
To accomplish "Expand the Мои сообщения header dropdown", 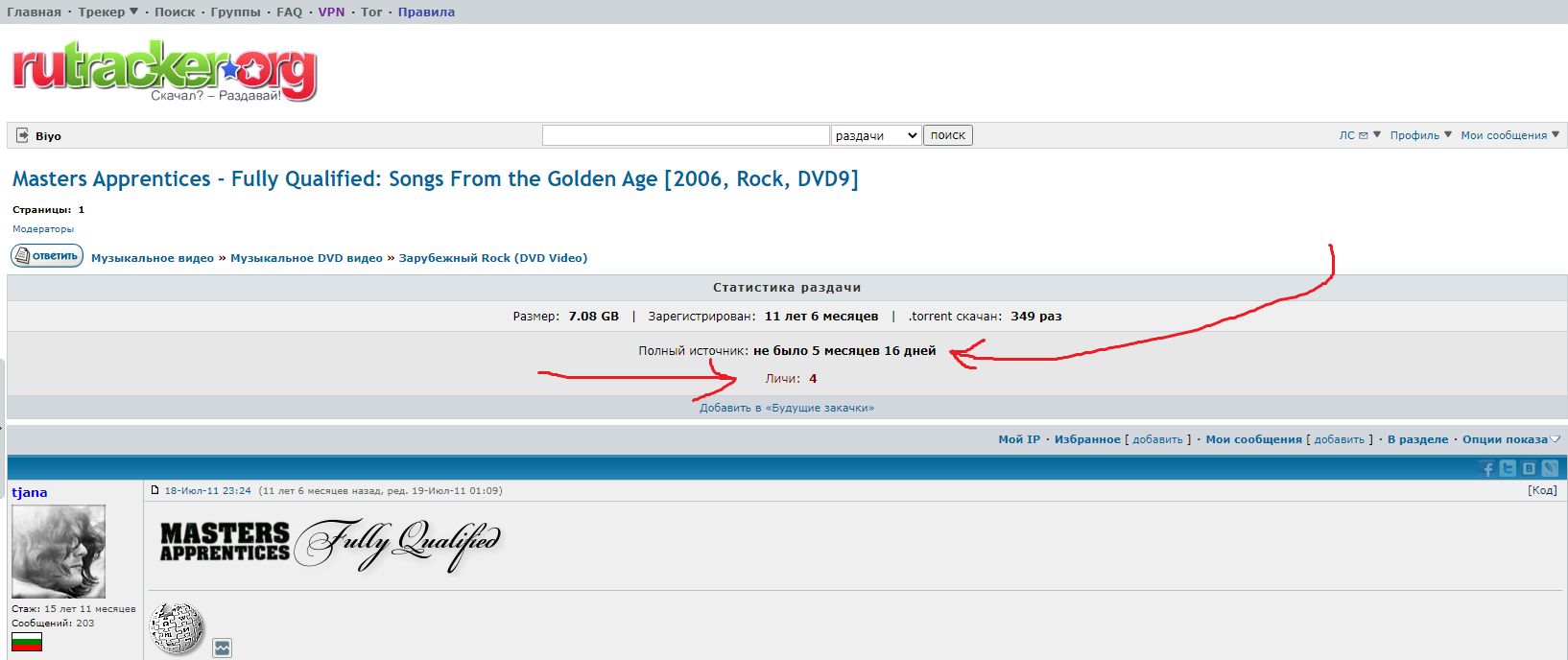I will (x=1510, y=135).
